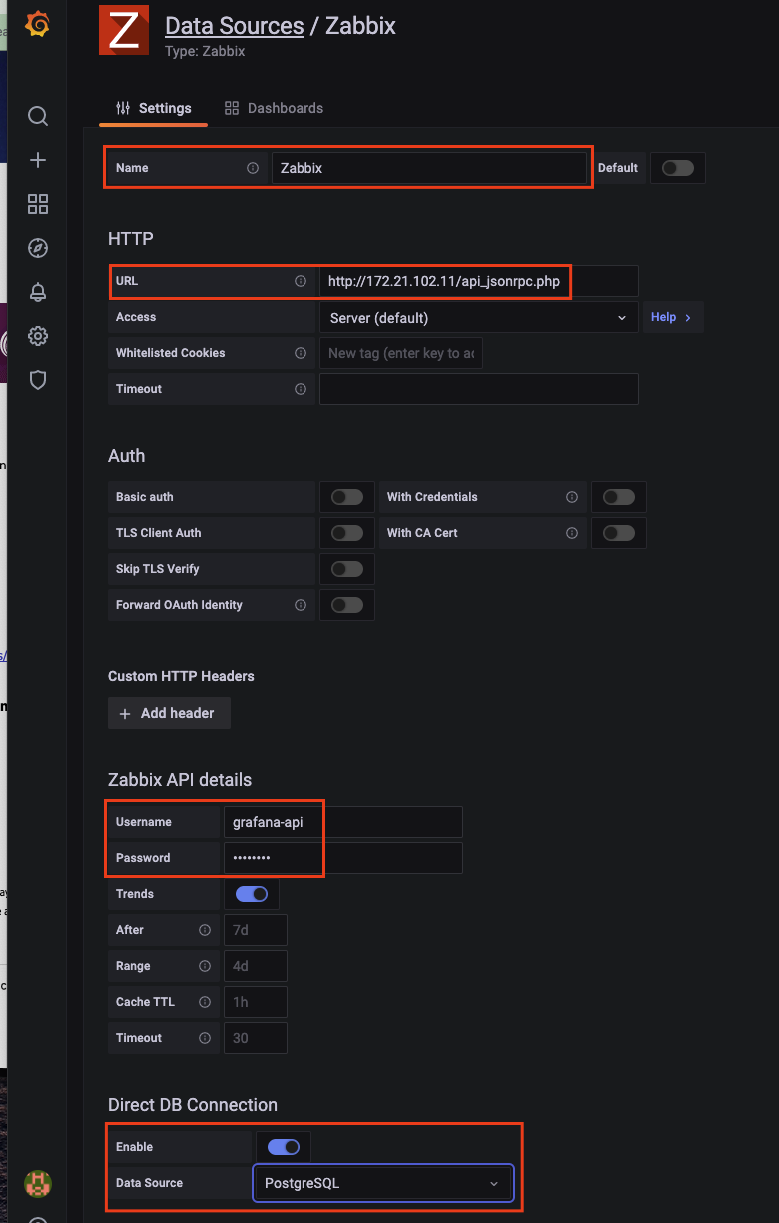Screen dimensions: 779x1223
Task: Show info for With CA Cert
Action: pos(572,533)
